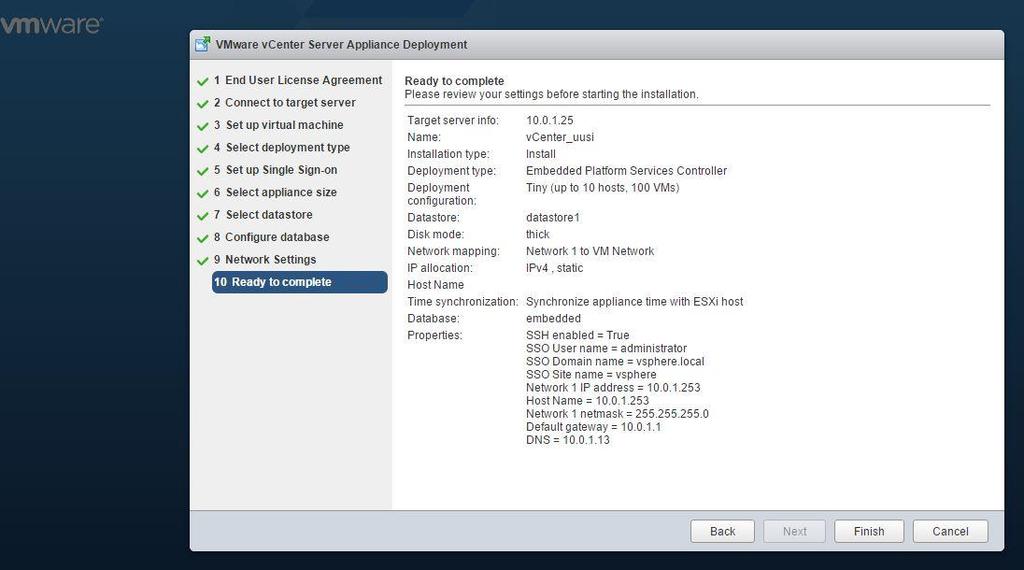Click the database value embedded

[553, 319]
